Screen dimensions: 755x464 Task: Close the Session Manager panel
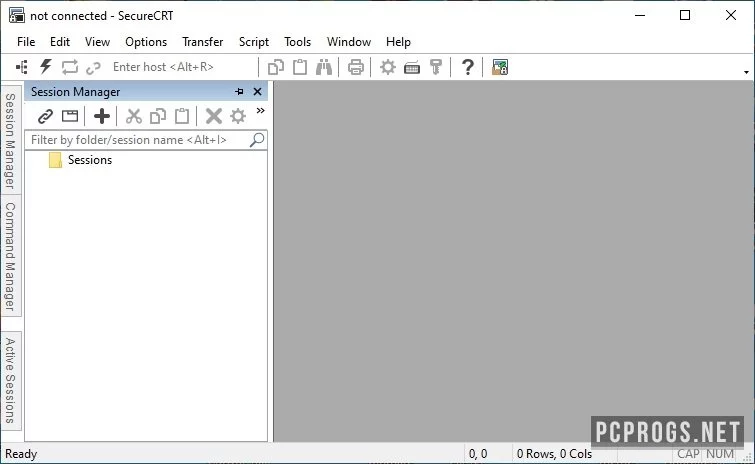258,91
